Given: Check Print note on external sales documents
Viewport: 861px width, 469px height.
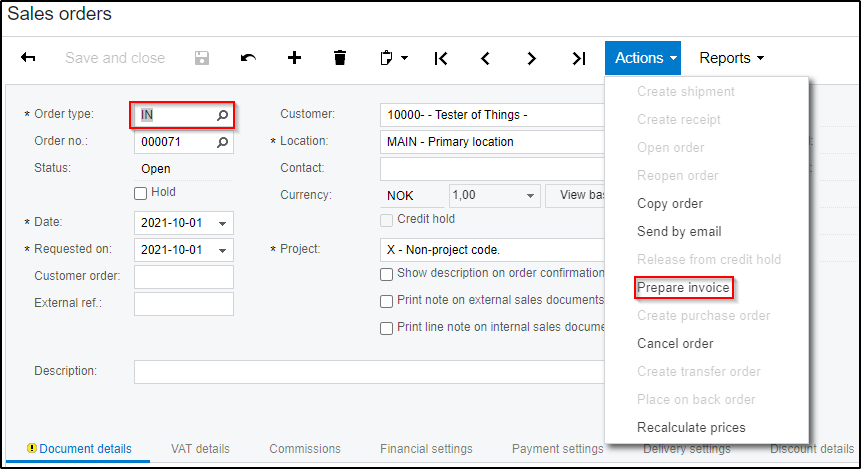Looking at the screenshot, I should [x=387, y=301].
